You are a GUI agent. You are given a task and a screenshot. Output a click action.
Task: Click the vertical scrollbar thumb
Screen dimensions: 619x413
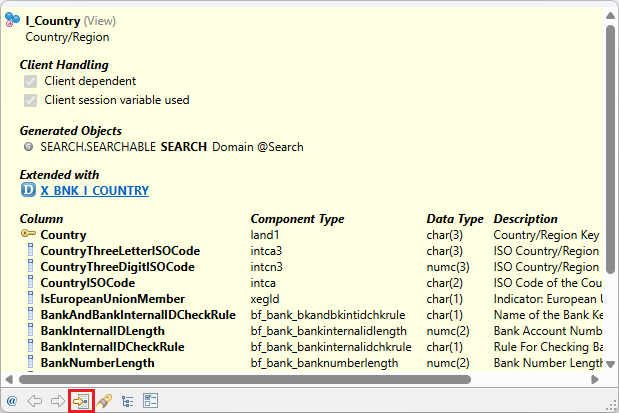coord(610,149)
